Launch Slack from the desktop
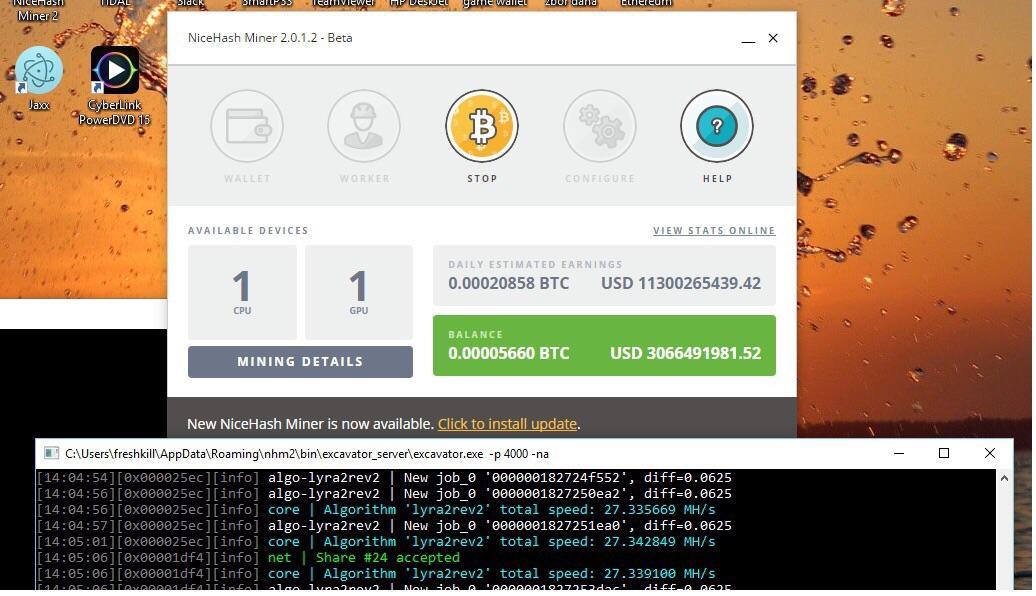Viewport: 1036px width, 596px height. (x=189, y=5)
